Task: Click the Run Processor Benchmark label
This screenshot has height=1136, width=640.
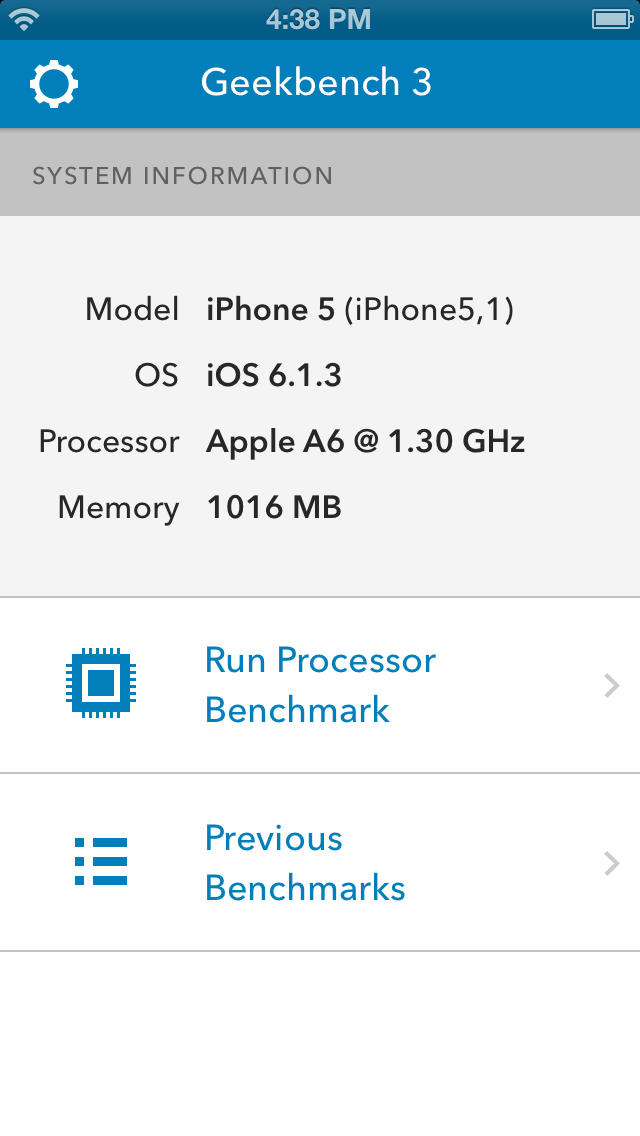Action: [x=320, y=685]
